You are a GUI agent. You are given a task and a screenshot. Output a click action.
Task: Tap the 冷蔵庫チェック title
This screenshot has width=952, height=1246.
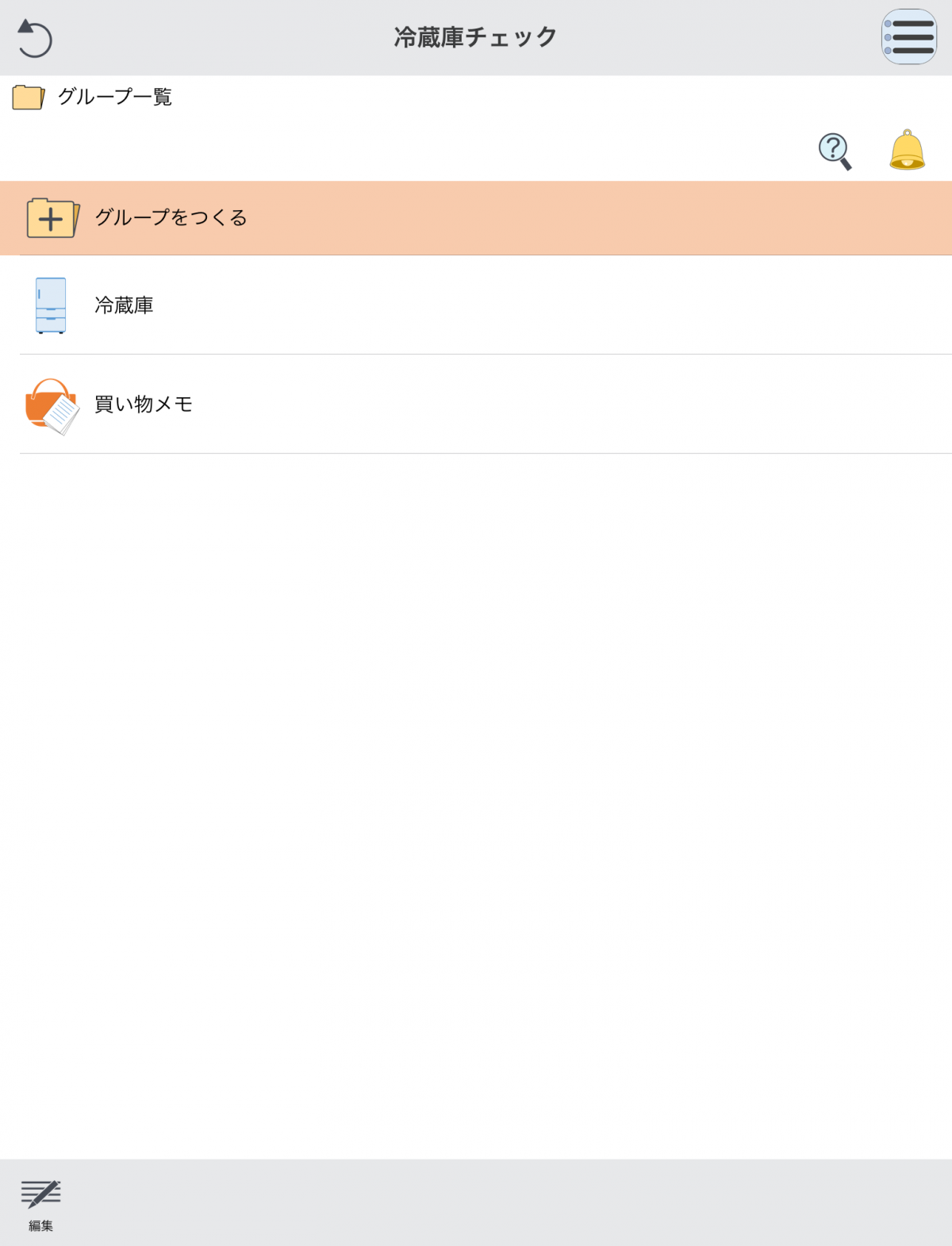[475, 37]
